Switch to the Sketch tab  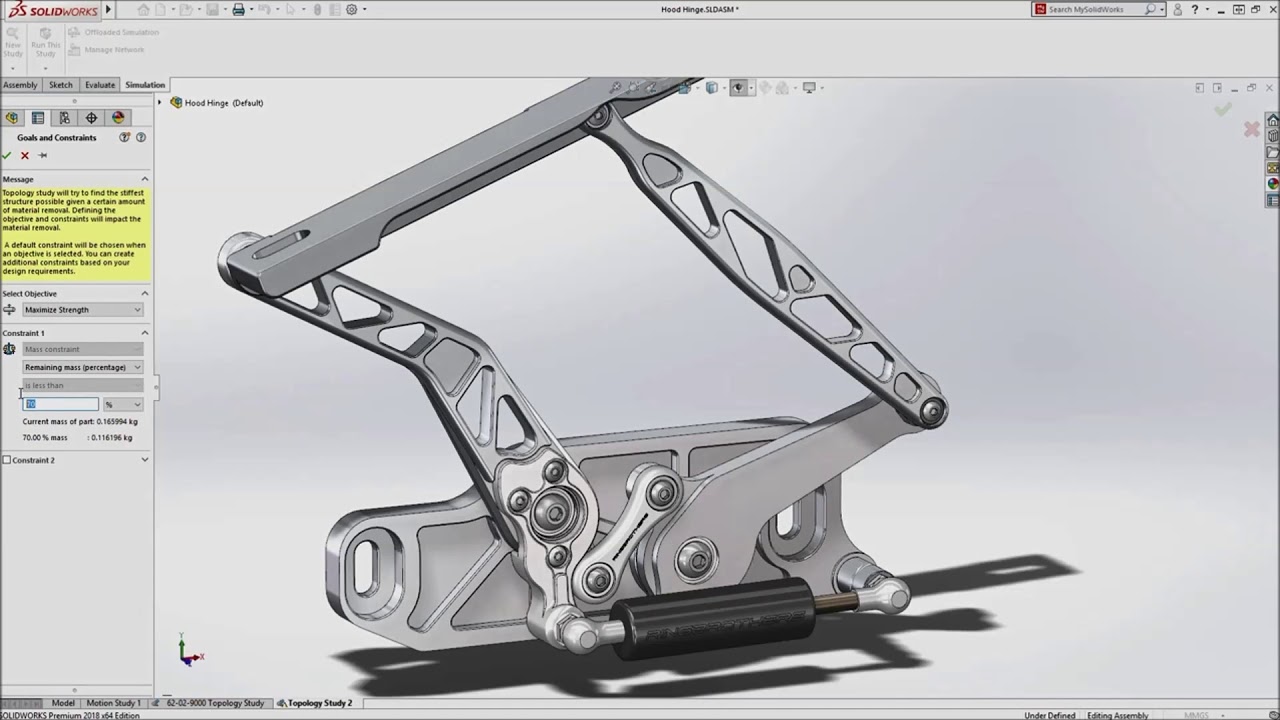coord(61,85)
